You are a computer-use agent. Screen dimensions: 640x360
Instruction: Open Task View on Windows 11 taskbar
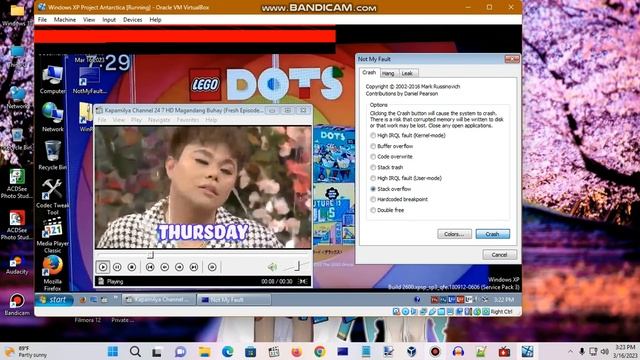(x=158, y=351)
